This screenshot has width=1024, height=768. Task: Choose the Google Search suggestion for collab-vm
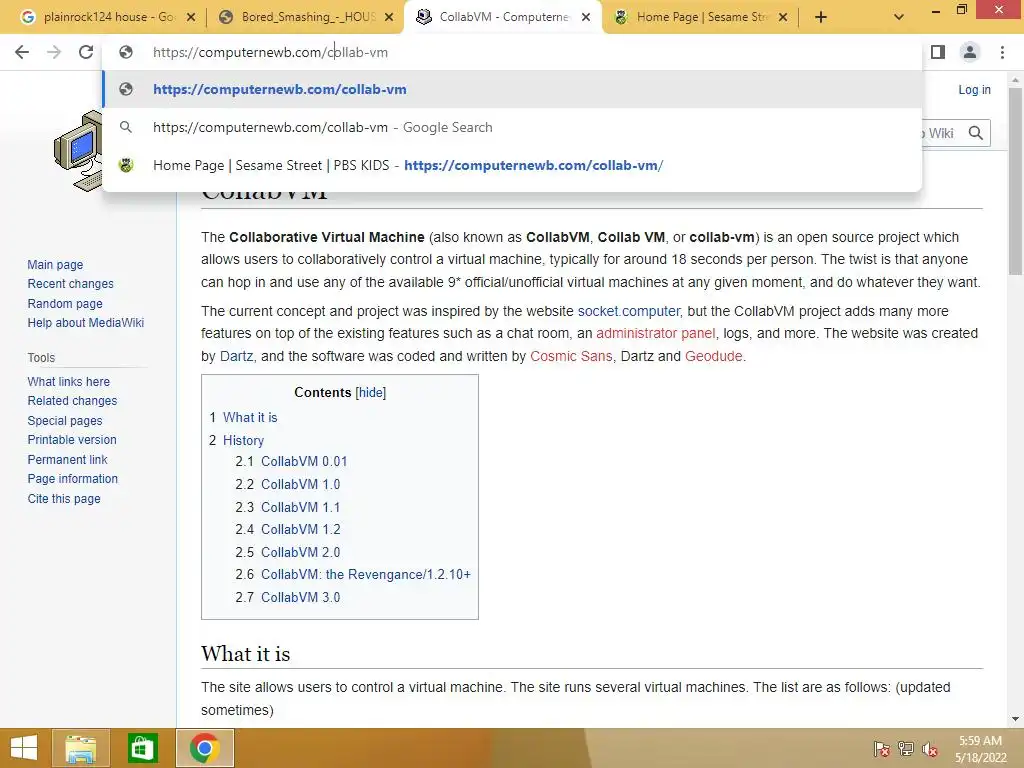point(512,127)
